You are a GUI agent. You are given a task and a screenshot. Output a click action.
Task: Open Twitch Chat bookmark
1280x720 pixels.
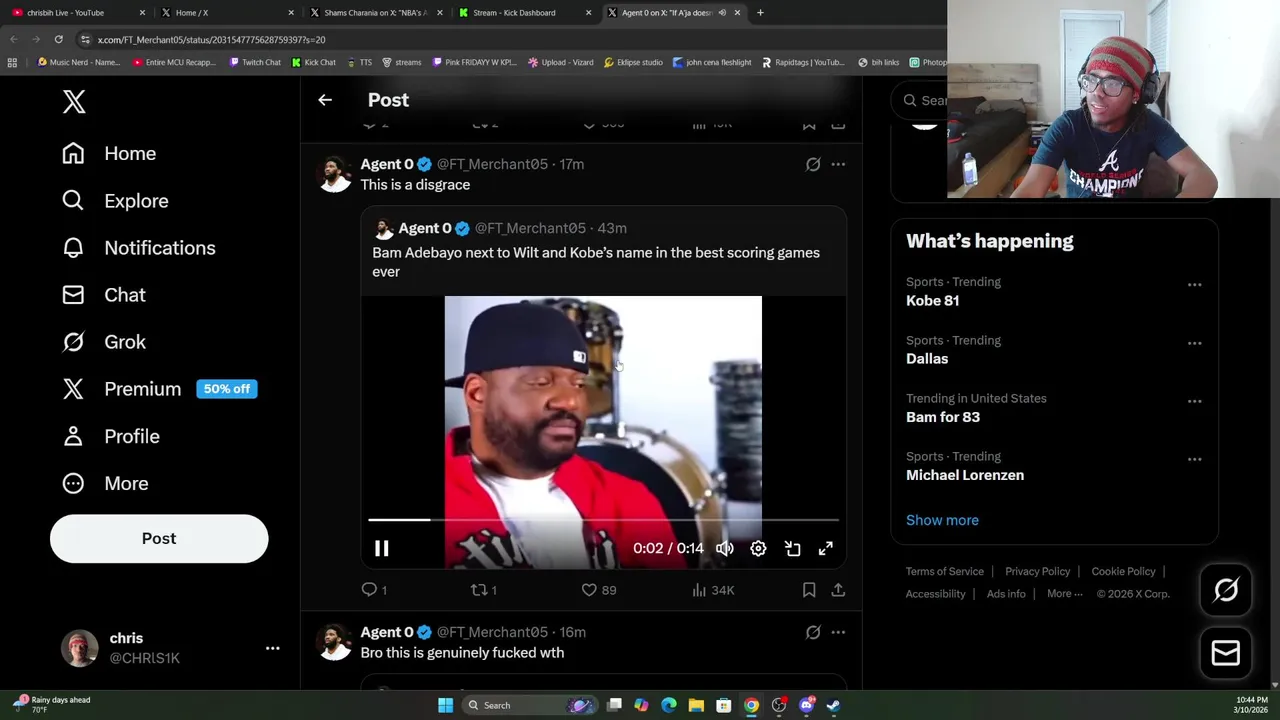(x=254, y=62)
